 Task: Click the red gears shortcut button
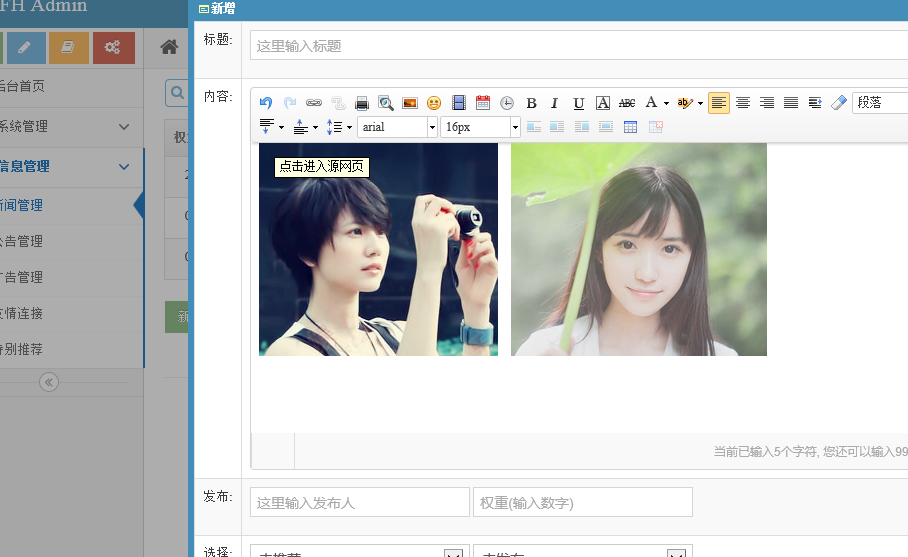click(114, 47)
